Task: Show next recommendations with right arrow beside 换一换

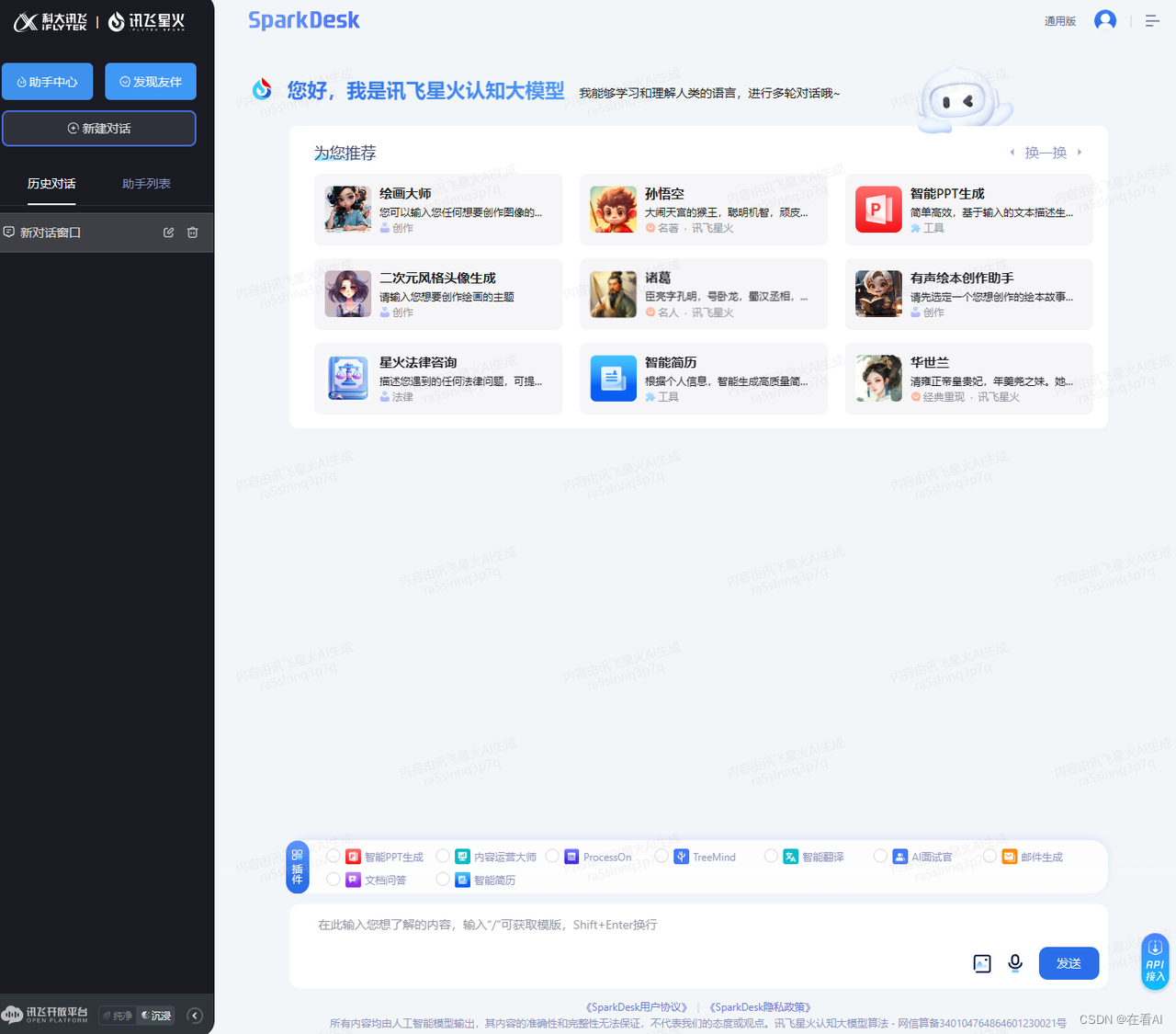Action: click(x=1080, y=153)
